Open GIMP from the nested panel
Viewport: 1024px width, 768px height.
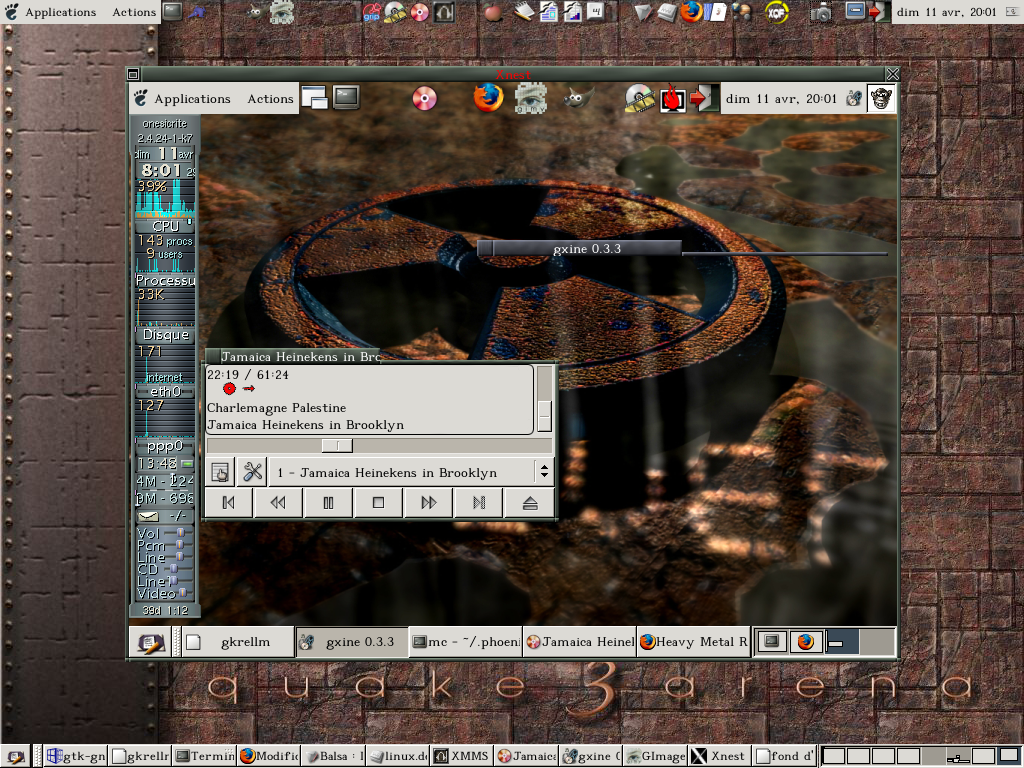(x=574, y=98)
